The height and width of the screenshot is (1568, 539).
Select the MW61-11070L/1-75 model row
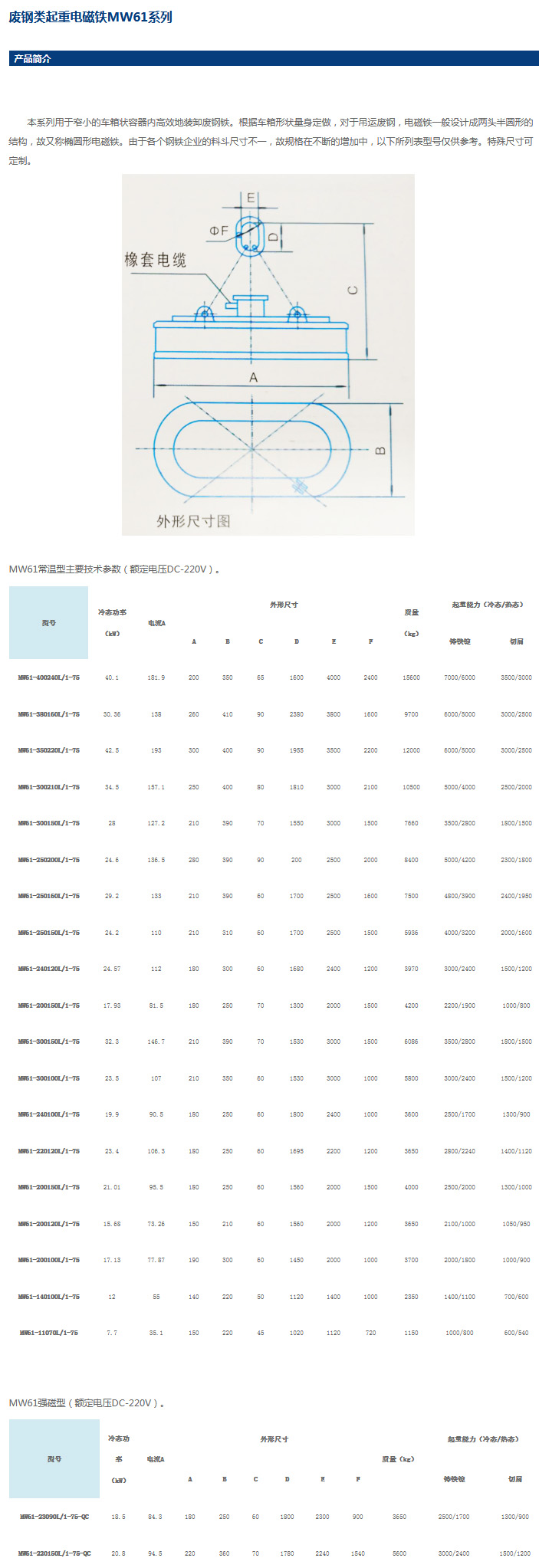click(x=49, y=1333)
